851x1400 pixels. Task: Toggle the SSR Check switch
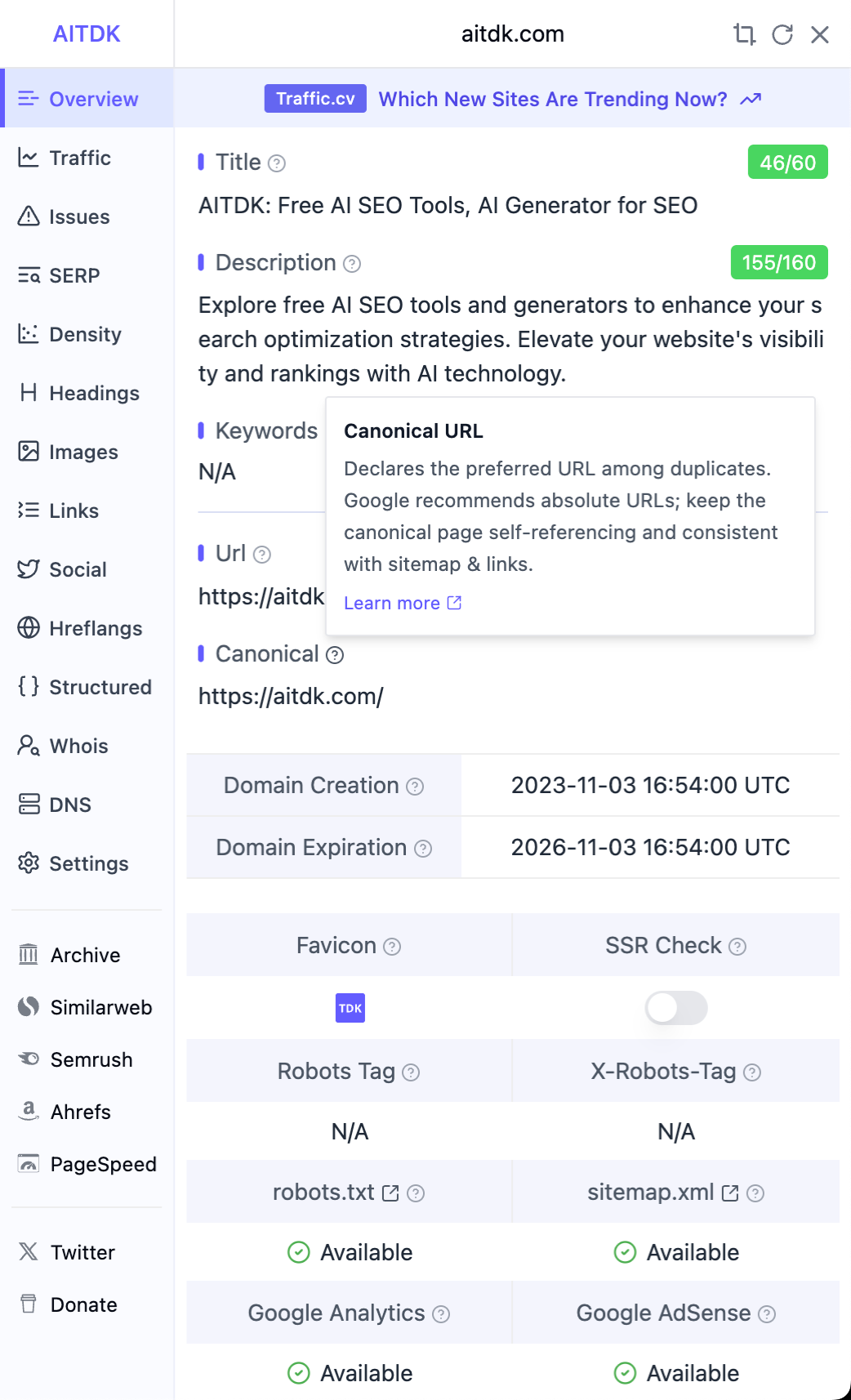(x=675, y=1008)
